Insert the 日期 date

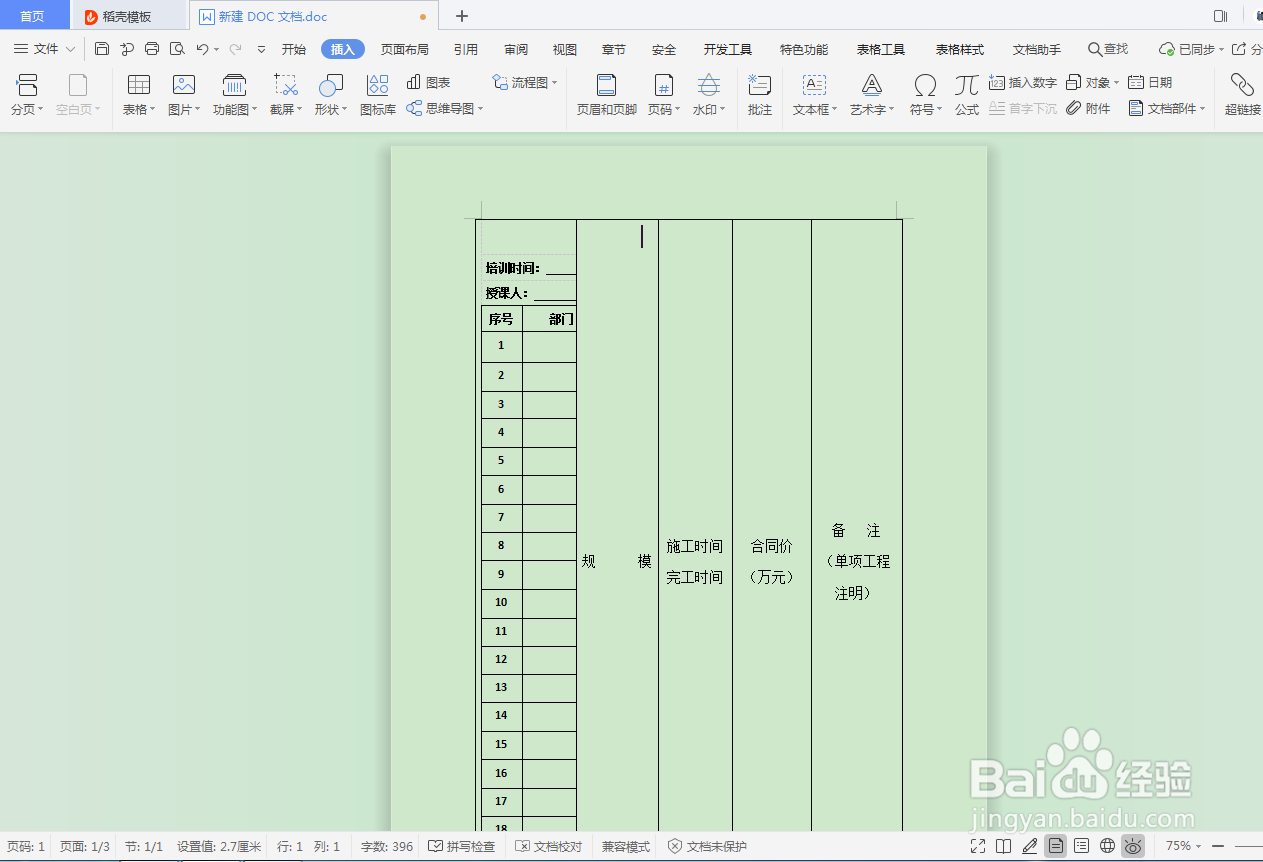[x=1150, y=82]
